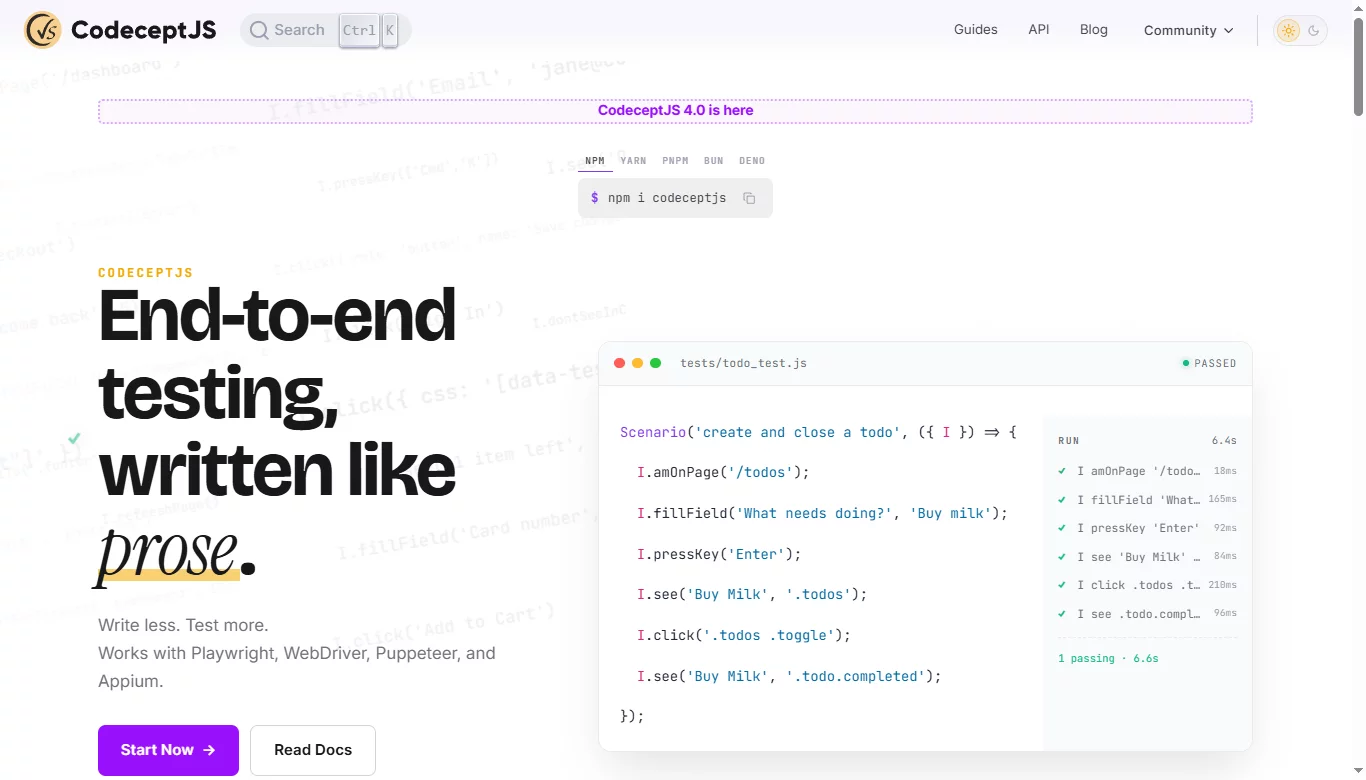This screenshot has height=780, width=1366.
Task: Click the Start Now button
Action: 168,750
